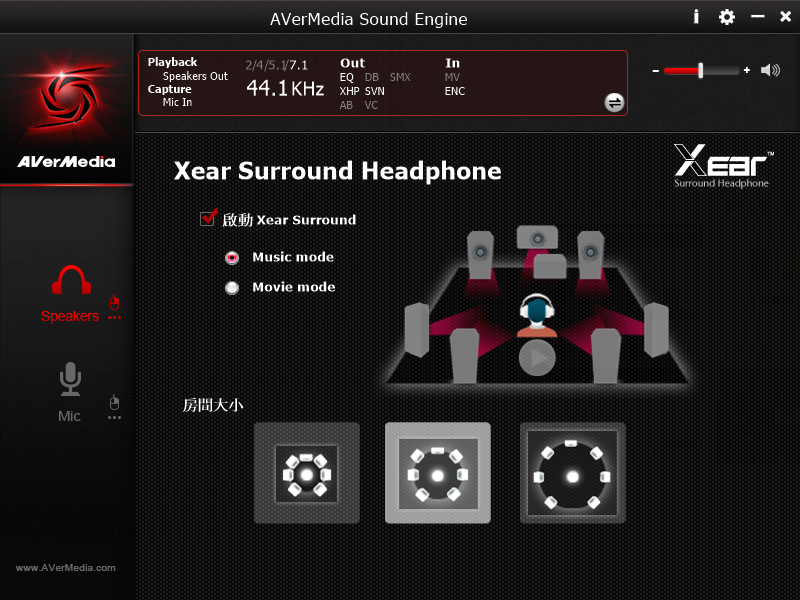Click the 44.1 KHz sample rate
This screenshot has width=800, height=600.
point(285,89)
